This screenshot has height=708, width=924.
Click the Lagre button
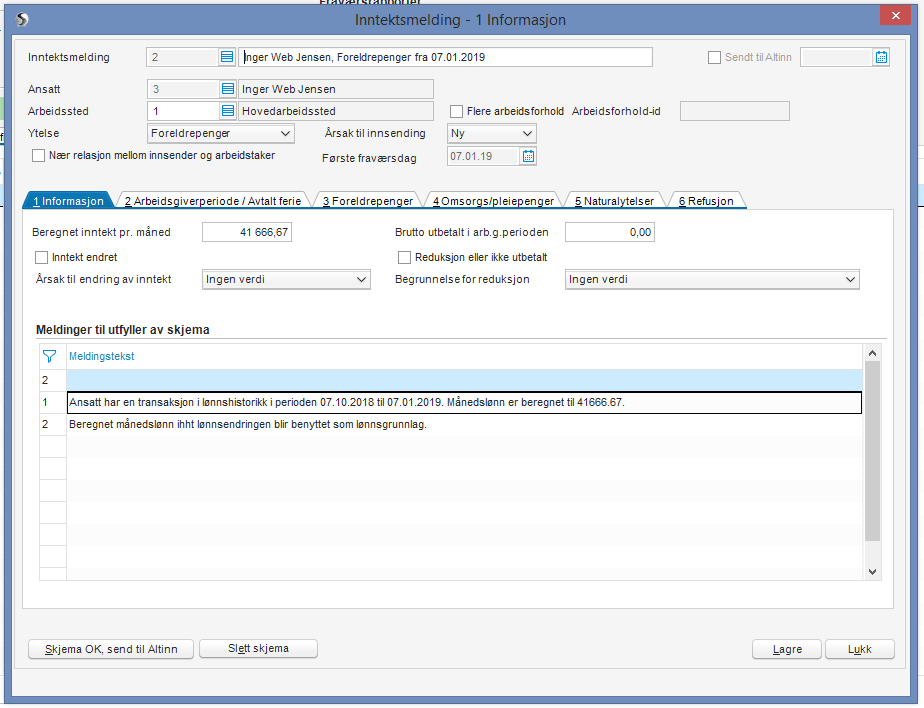(x=787, y=649)
